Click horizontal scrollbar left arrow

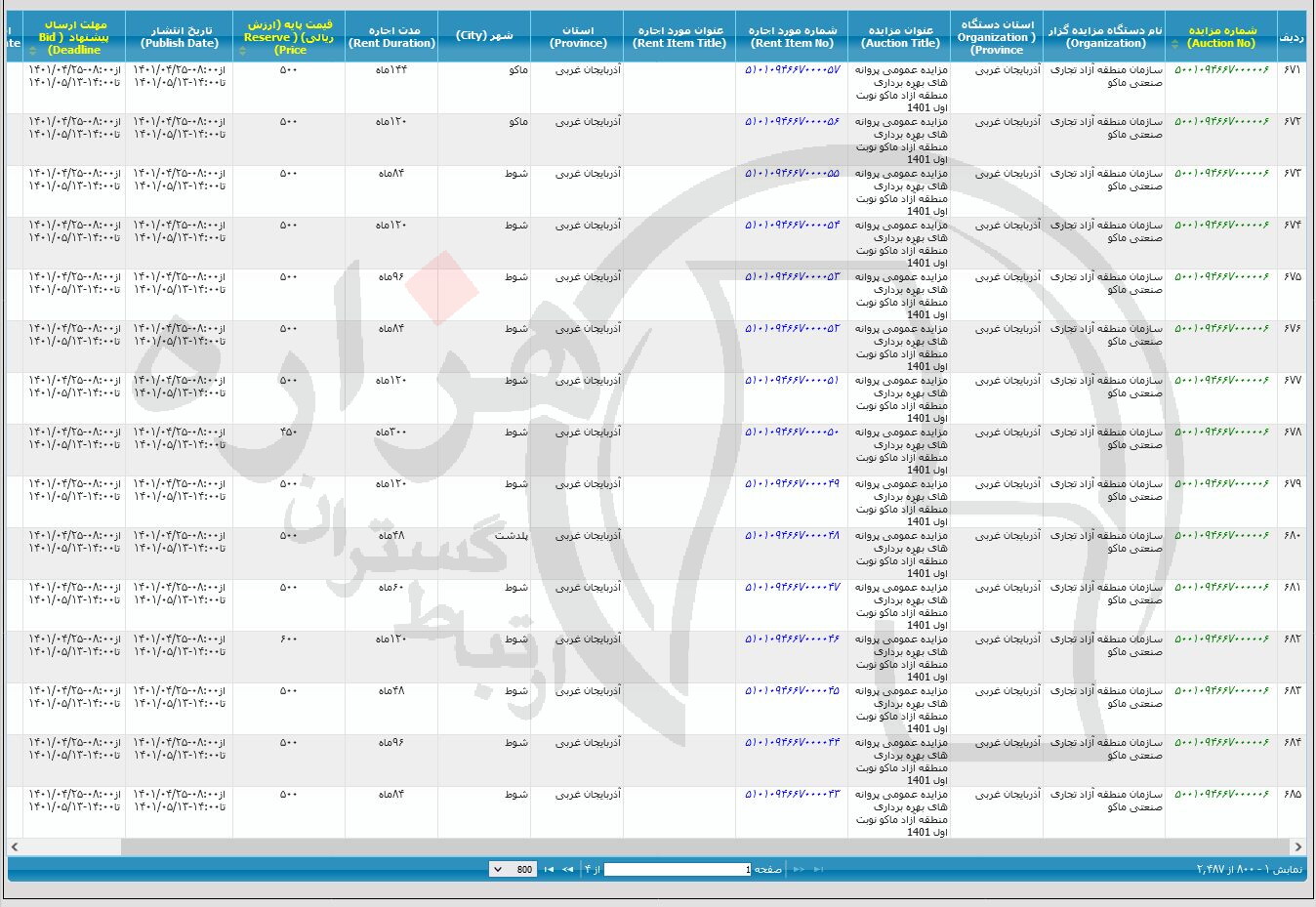[15, 846]
